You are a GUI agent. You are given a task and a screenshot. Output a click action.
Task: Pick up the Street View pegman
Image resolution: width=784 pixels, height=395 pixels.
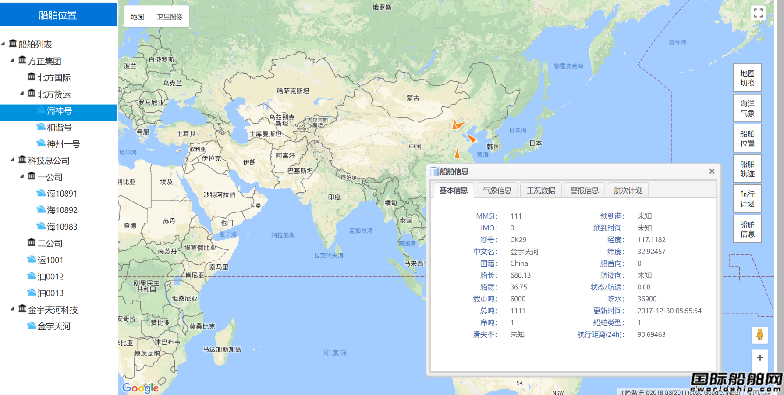(x=760, y=335)
